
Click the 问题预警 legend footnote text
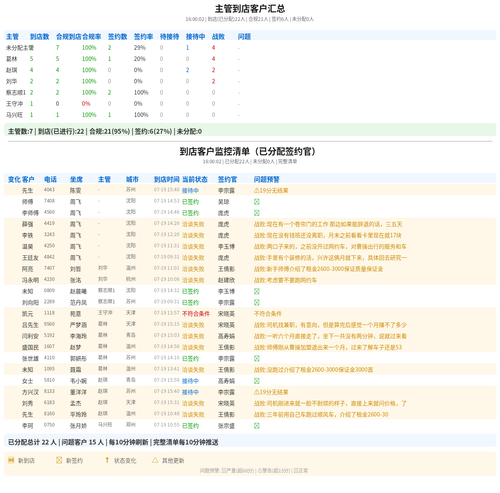click(254, 471)
